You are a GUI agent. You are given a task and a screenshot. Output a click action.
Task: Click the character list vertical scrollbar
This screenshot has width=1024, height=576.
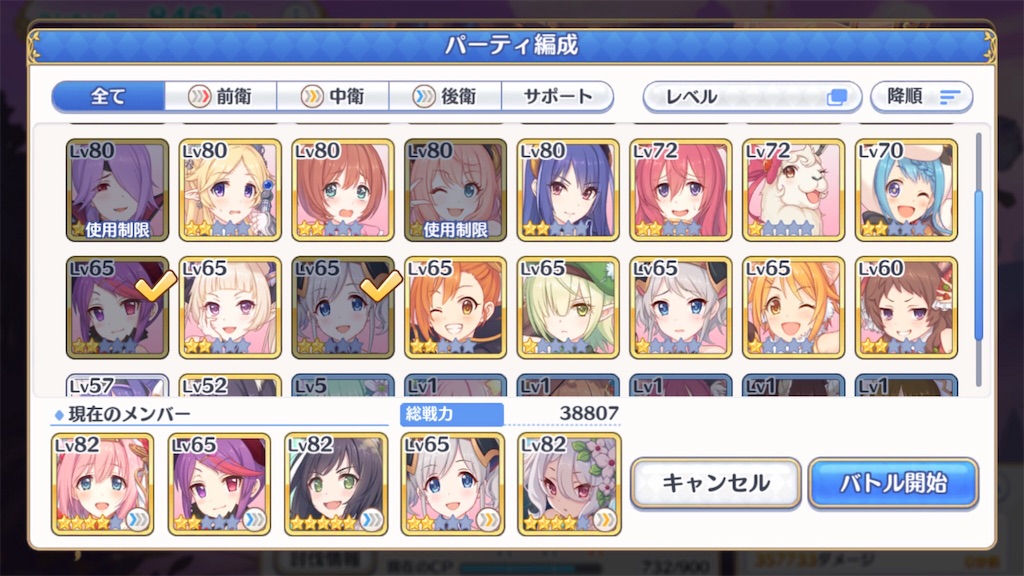pyautogui.click(x=978, y=259)
